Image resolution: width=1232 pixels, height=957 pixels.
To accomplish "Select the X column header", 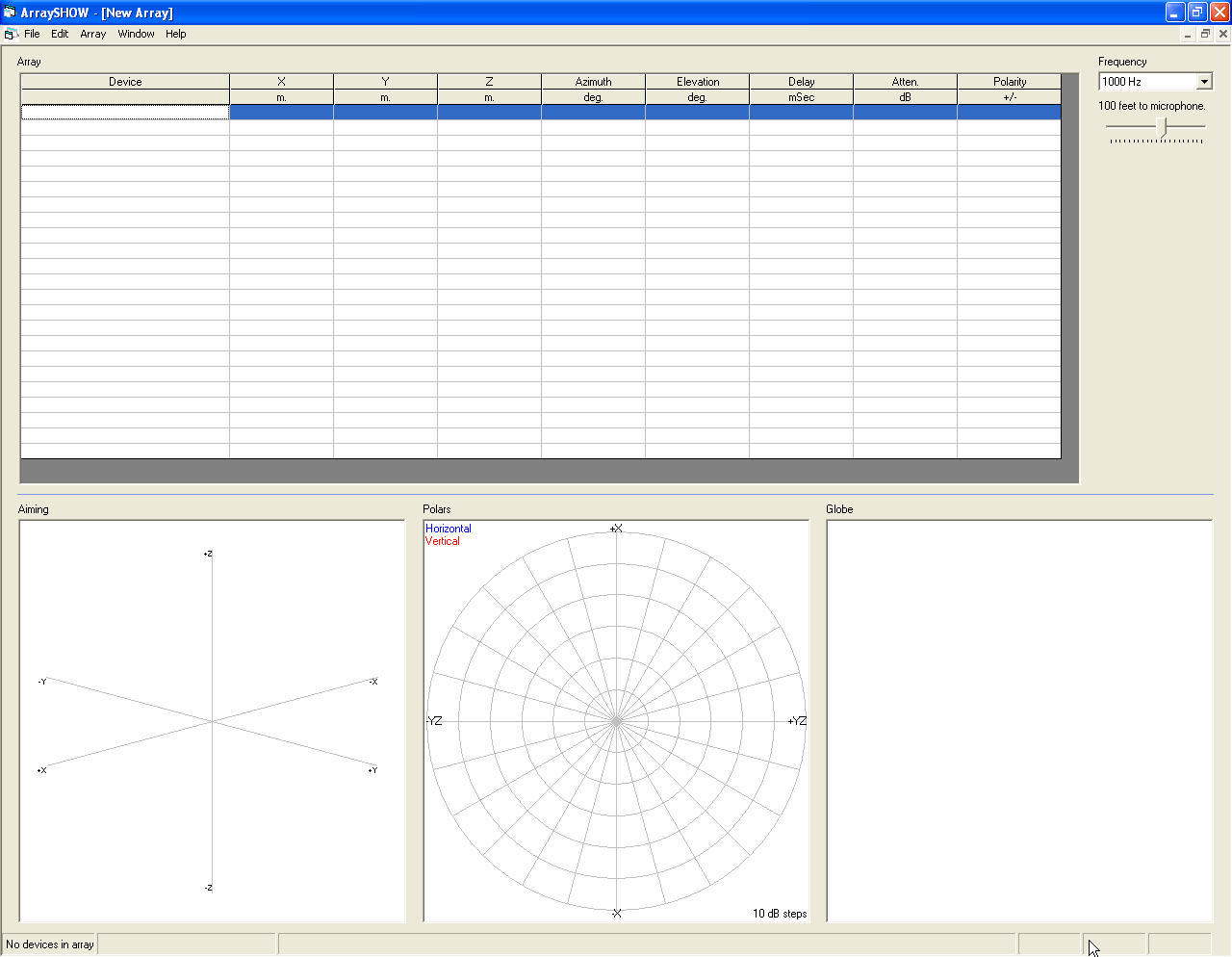I will point(281,82).
